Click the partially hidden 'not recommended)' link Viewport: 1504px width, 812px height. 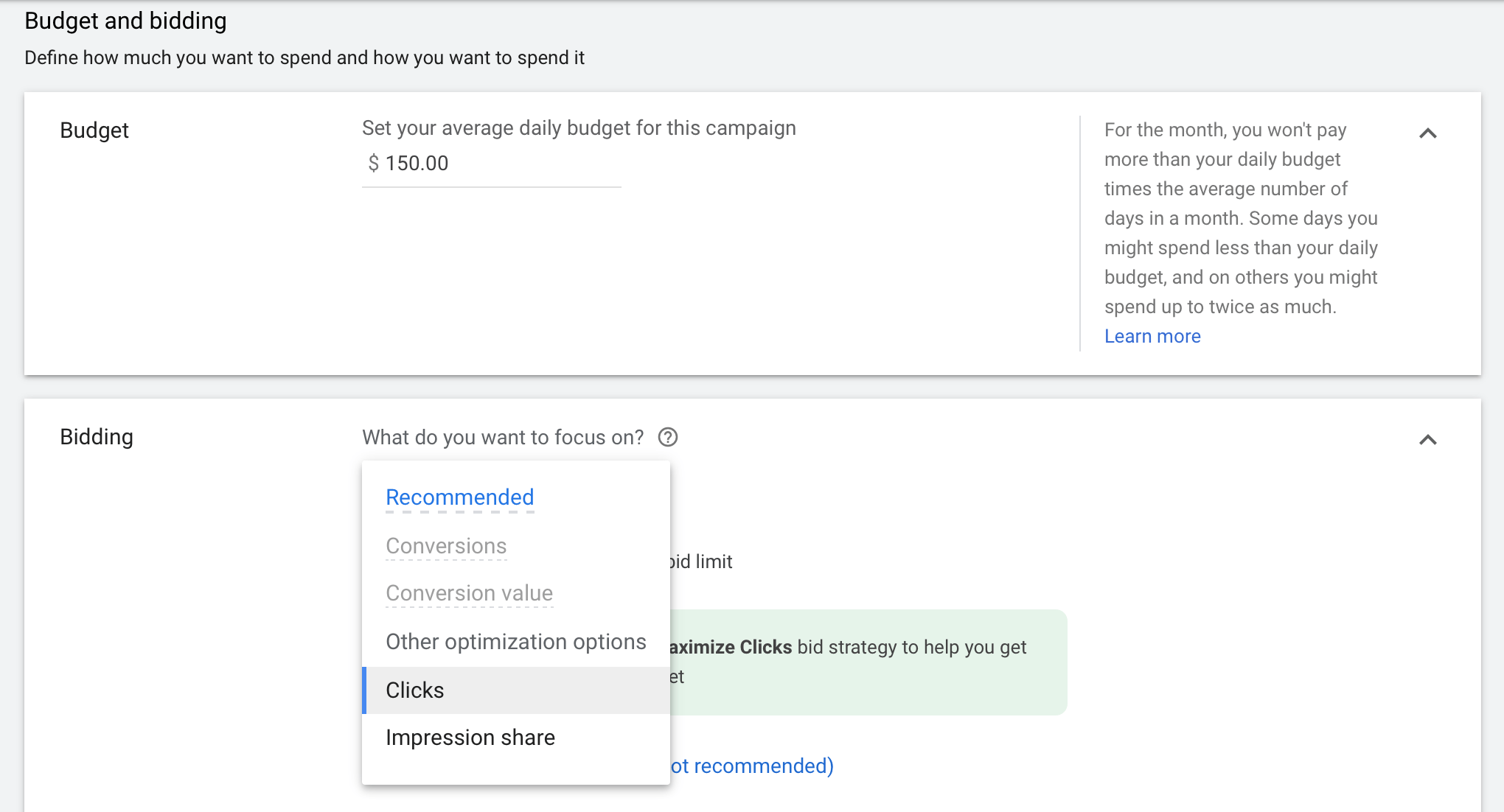[x=752, y=766]
